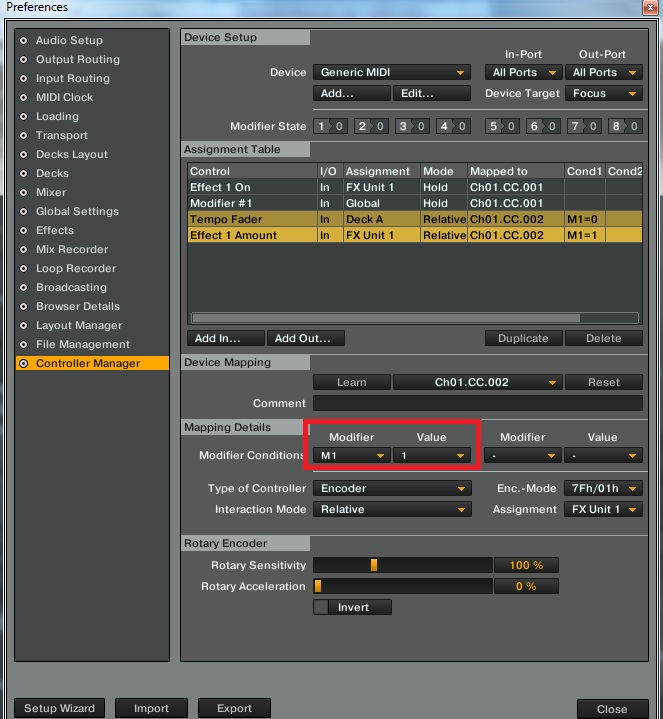This screenshot has width=663, height=719.
Task: Click the Reset mapping button
Action: tap(603, 382)
